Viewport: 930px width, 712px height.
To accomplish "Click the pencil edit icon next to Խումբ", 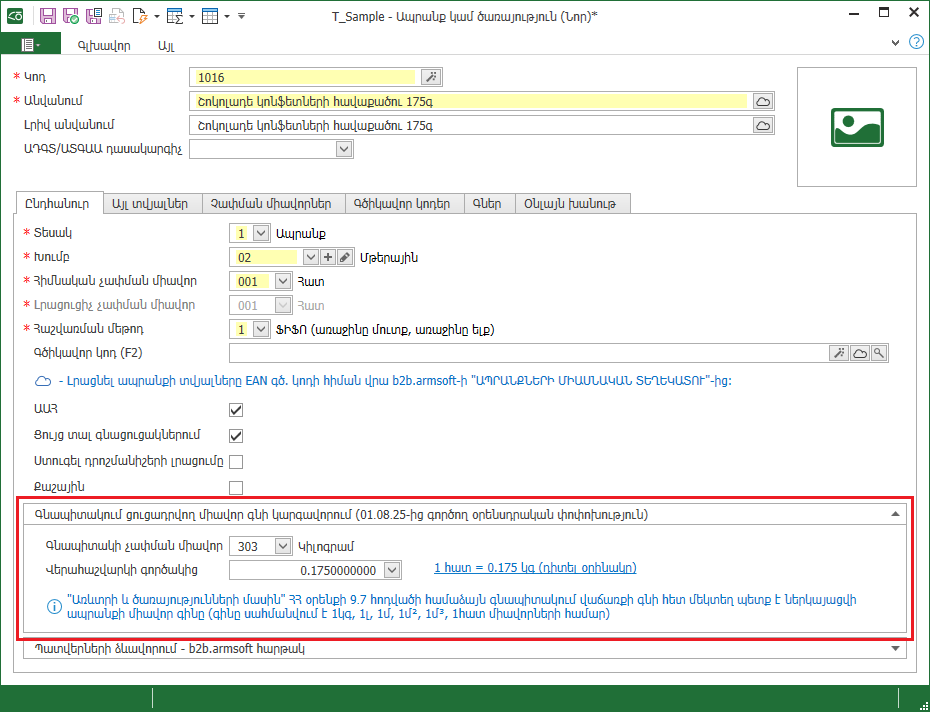I will tap(344, 257).
